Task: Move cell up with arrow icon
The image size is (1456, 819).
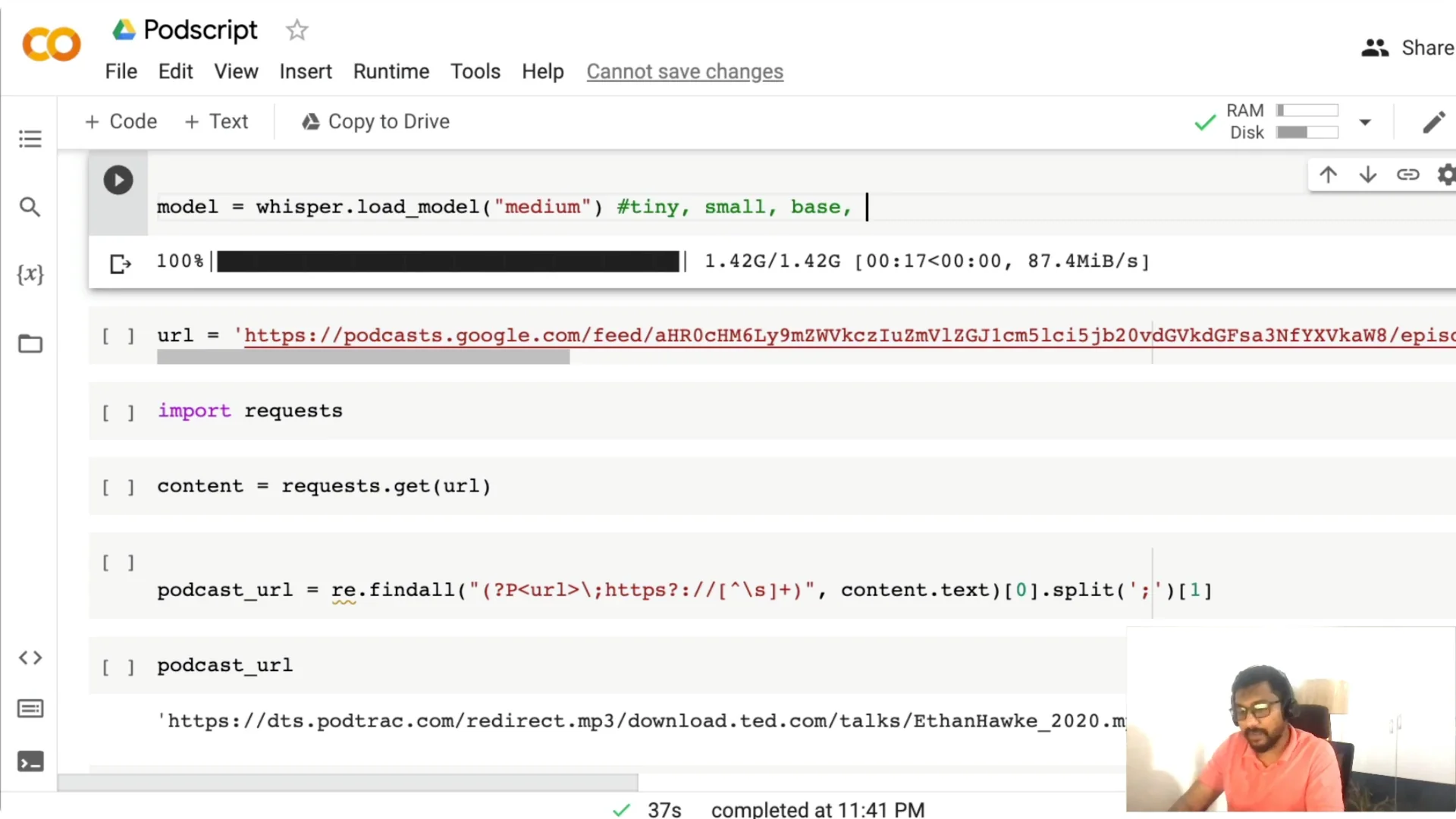Action: [1328, 175]
